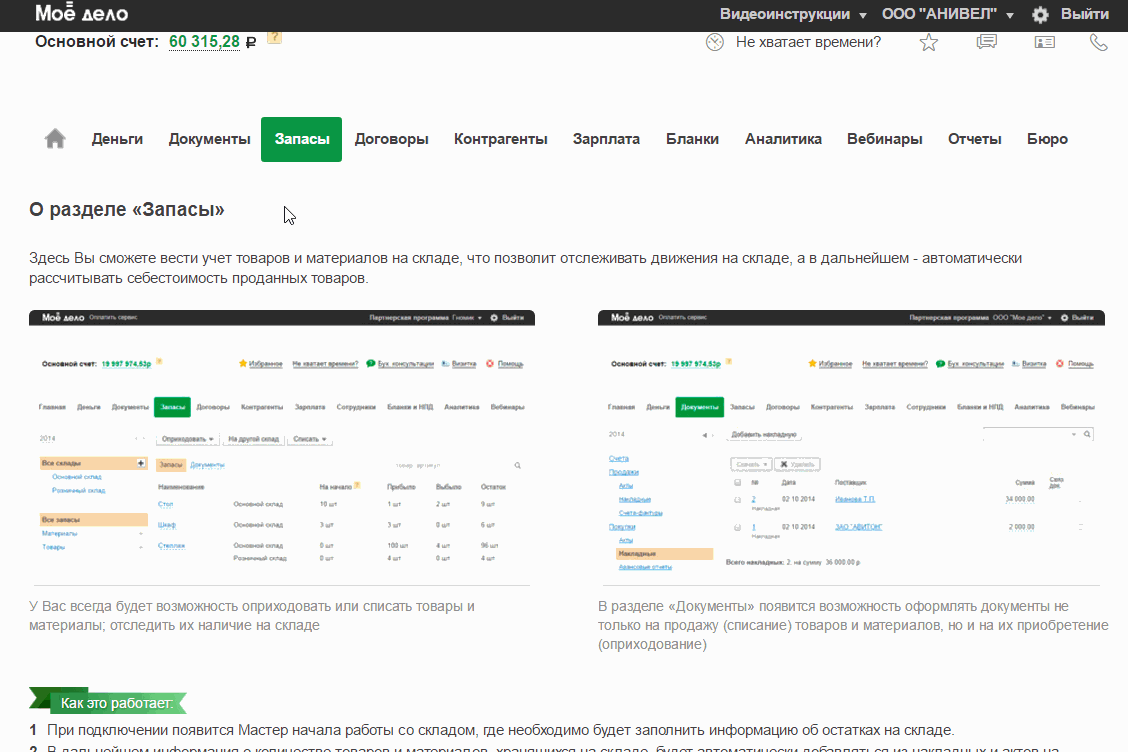Open the Бланки section
This screenshot has width=1128, height=752.
[692, 139]
